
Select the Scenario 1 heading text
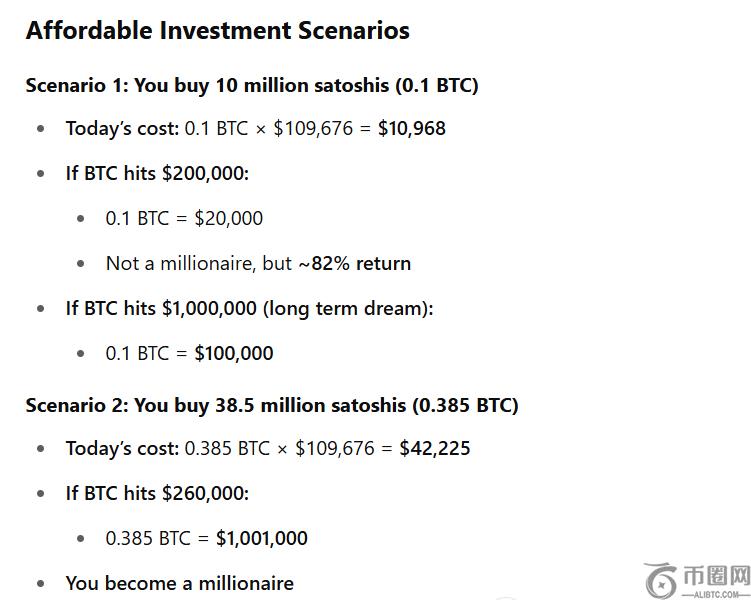tap(252, 85)
